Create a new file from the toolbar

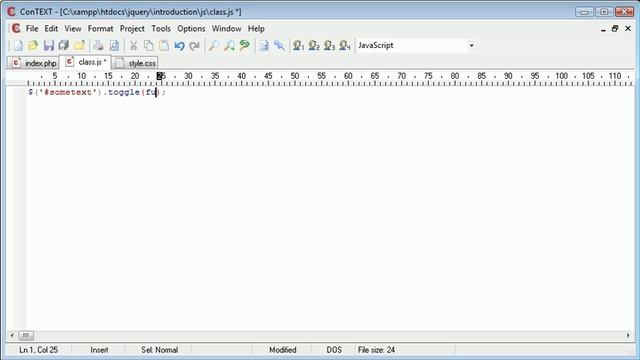pyautogui.click(x=18, y=45)
